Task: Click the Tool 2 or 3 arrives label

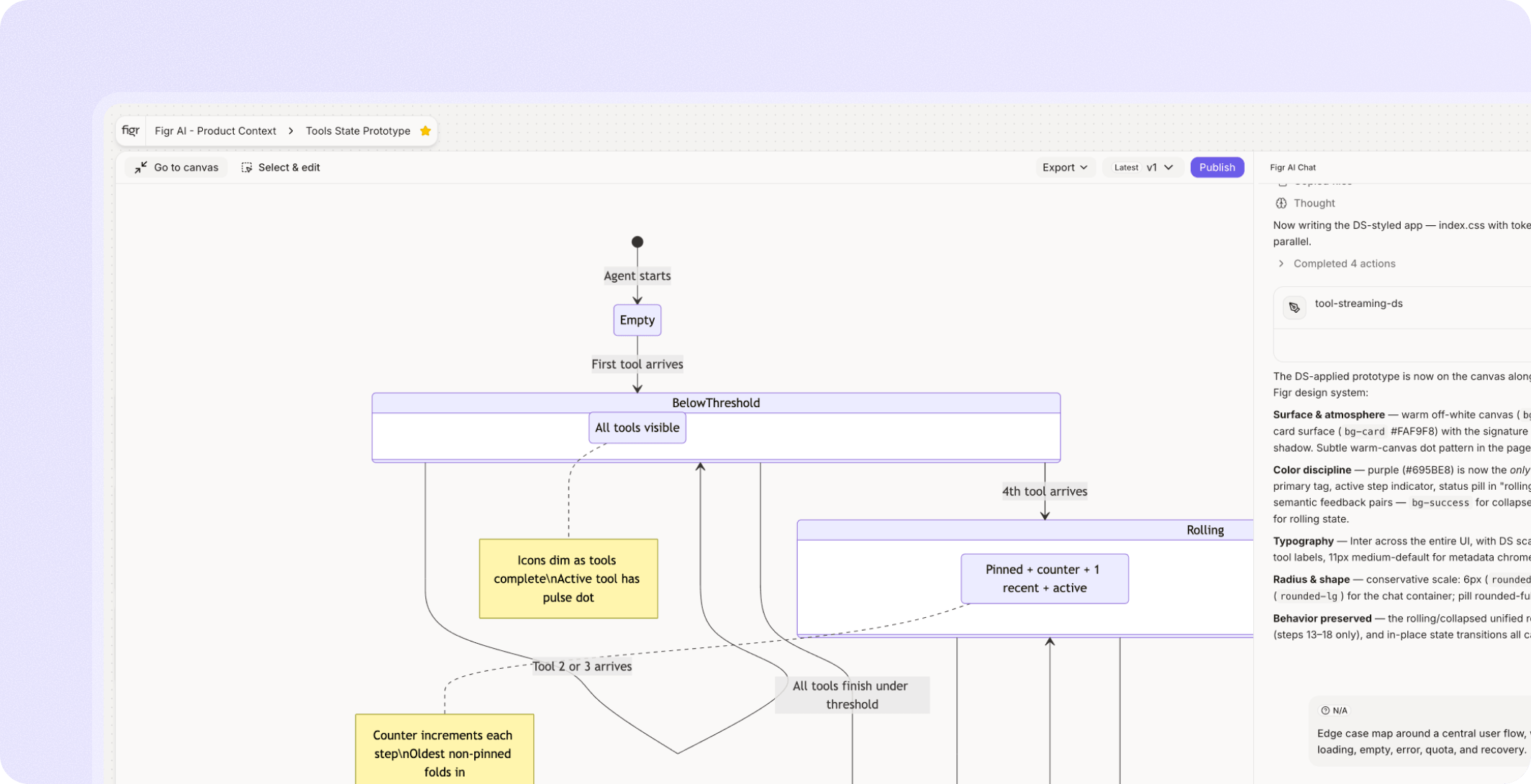Action: point(582,667)
